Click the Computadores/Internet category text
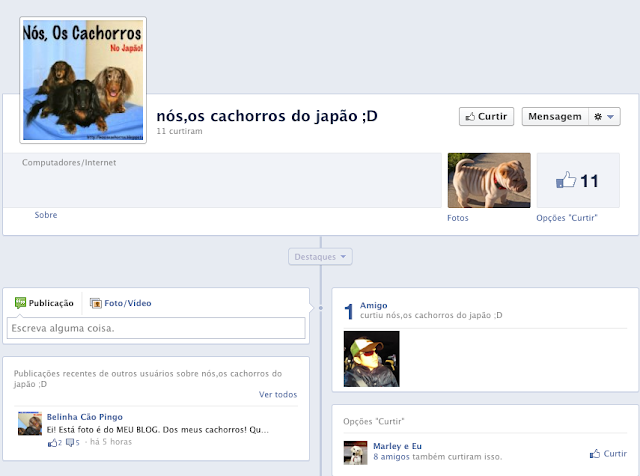 (69, 162)
